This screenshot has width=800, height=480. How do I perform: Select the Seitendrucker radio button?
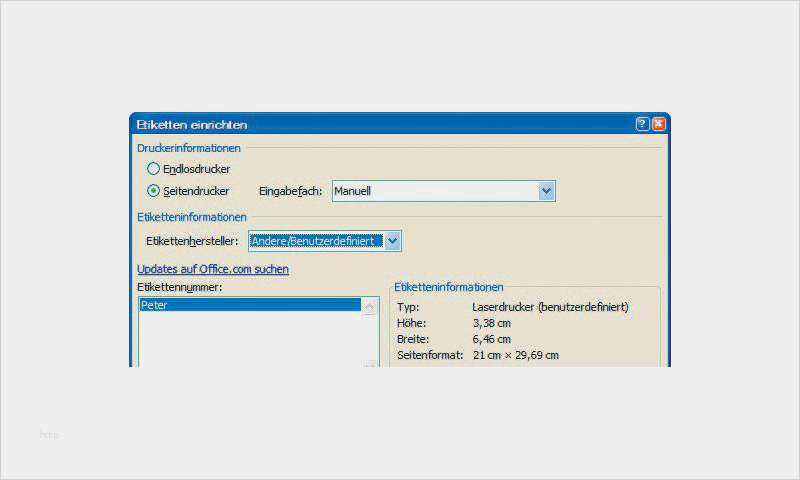click(x=153, y=190)
